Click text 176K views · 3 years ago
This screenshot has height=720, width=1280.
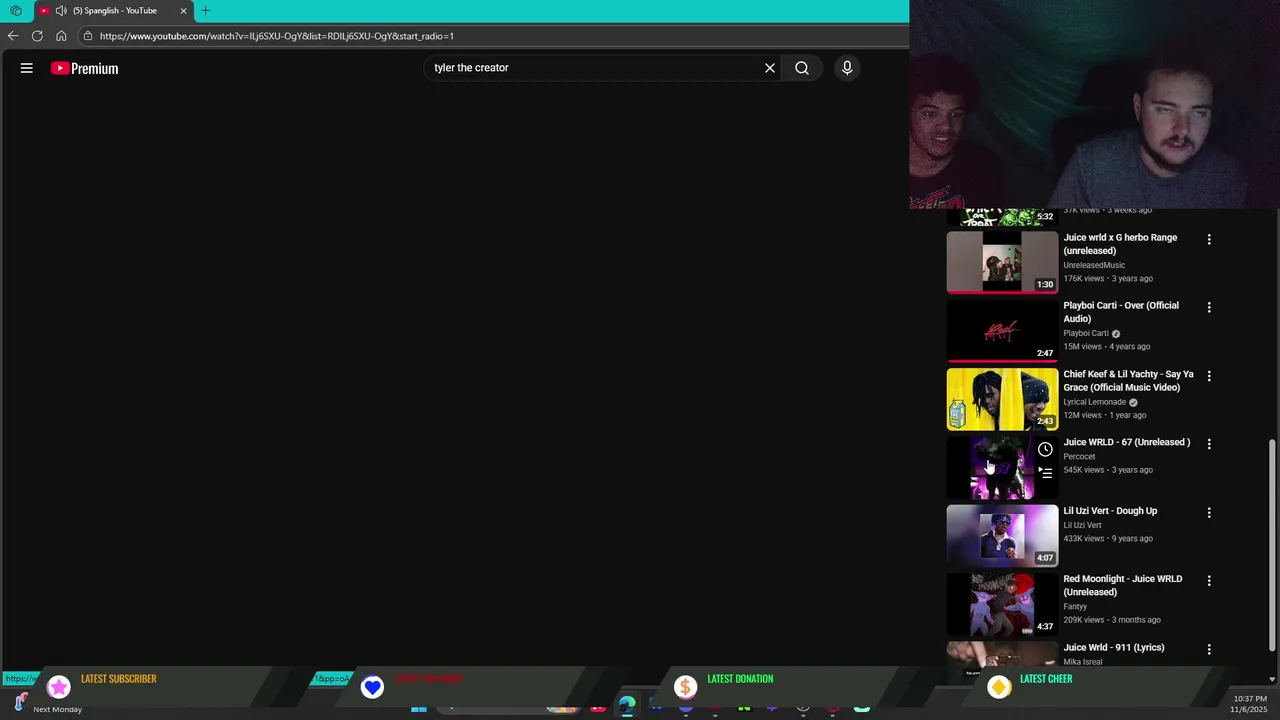pyautogui.click(x=1108, y=279)
